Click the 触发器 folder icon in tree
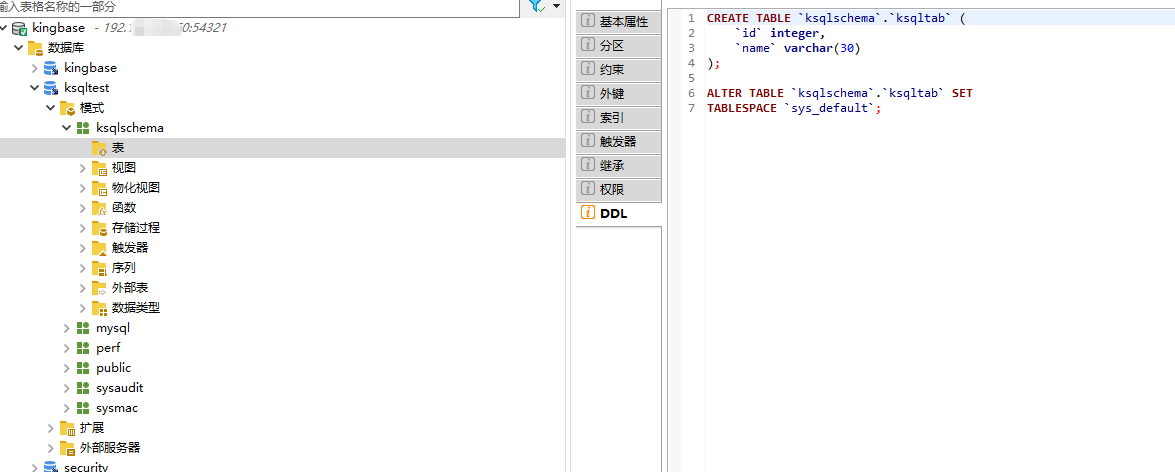 [x=99, y=248]
